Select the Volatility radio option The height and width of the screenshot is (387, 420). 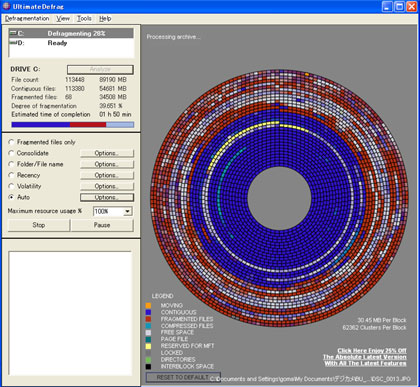tap(11, 186)
